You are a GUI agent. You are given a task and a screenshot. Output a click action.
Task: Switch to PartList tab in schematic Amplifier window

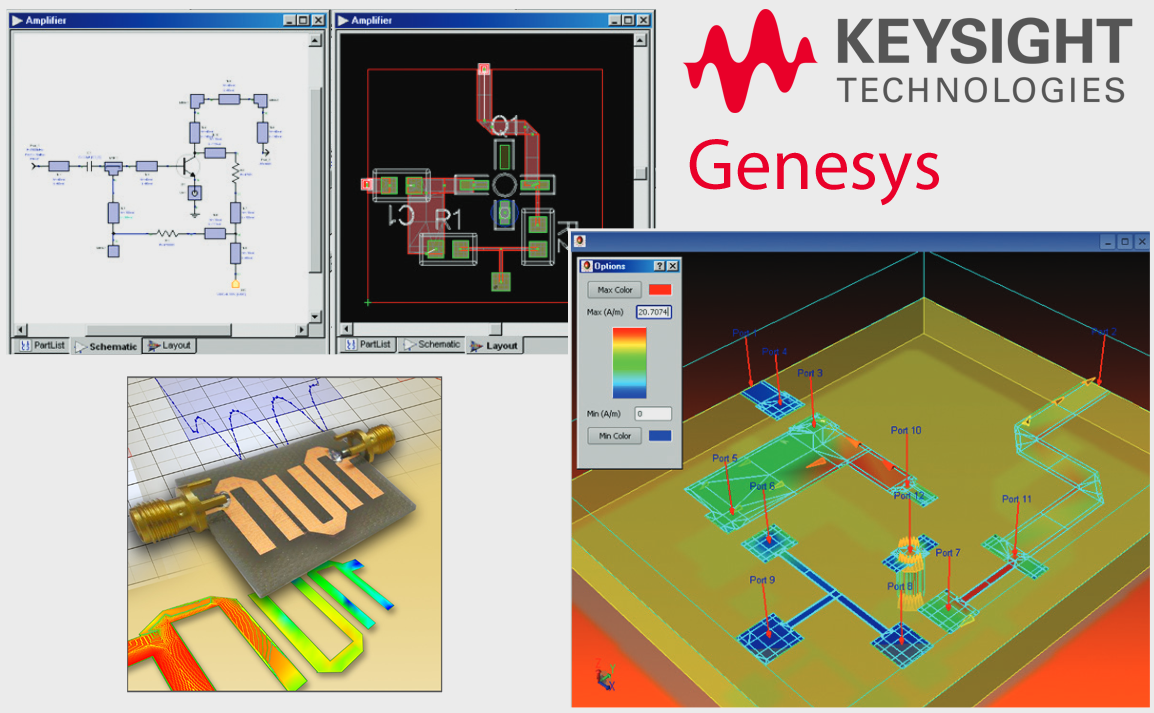42,345
